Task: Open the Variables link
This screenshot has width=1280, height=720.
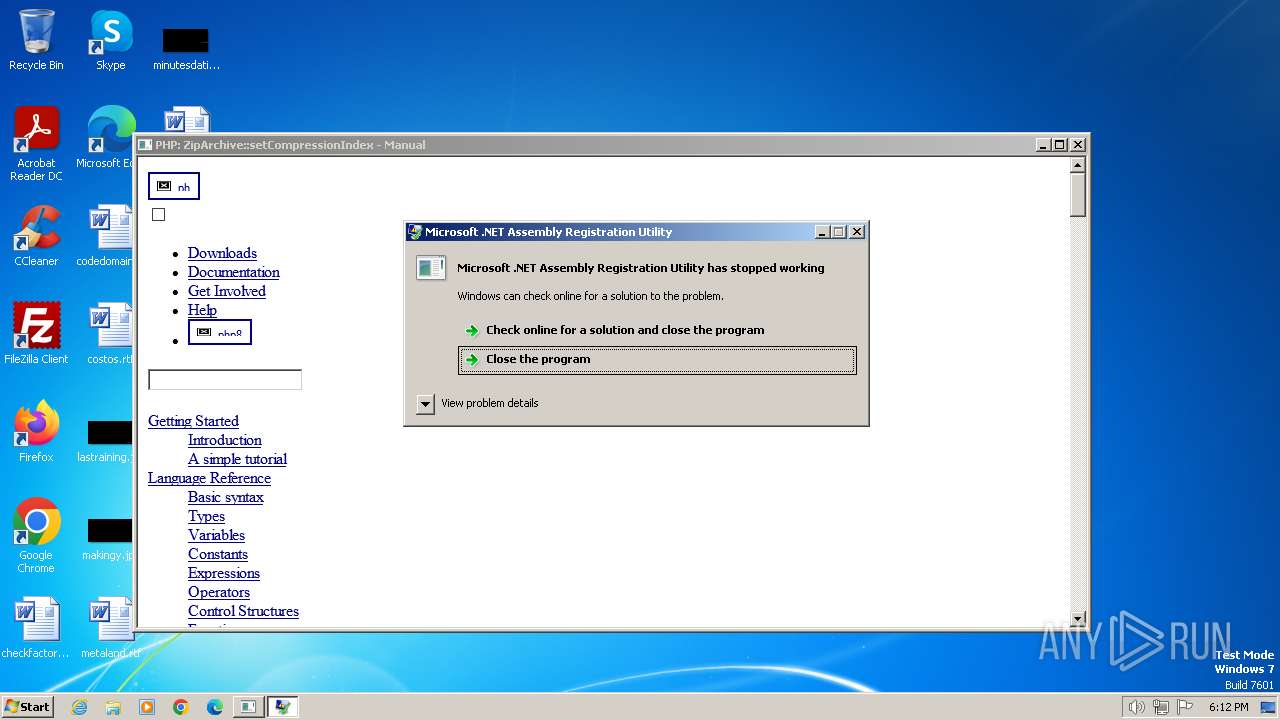Action: tap(216, 535)
